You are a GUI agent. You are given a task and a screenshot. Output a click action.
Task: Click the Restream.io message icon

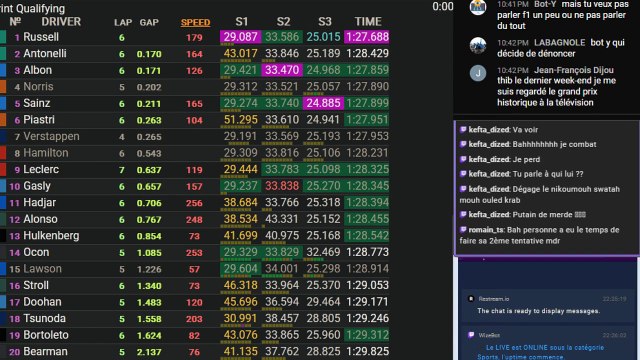coord(471,299)
